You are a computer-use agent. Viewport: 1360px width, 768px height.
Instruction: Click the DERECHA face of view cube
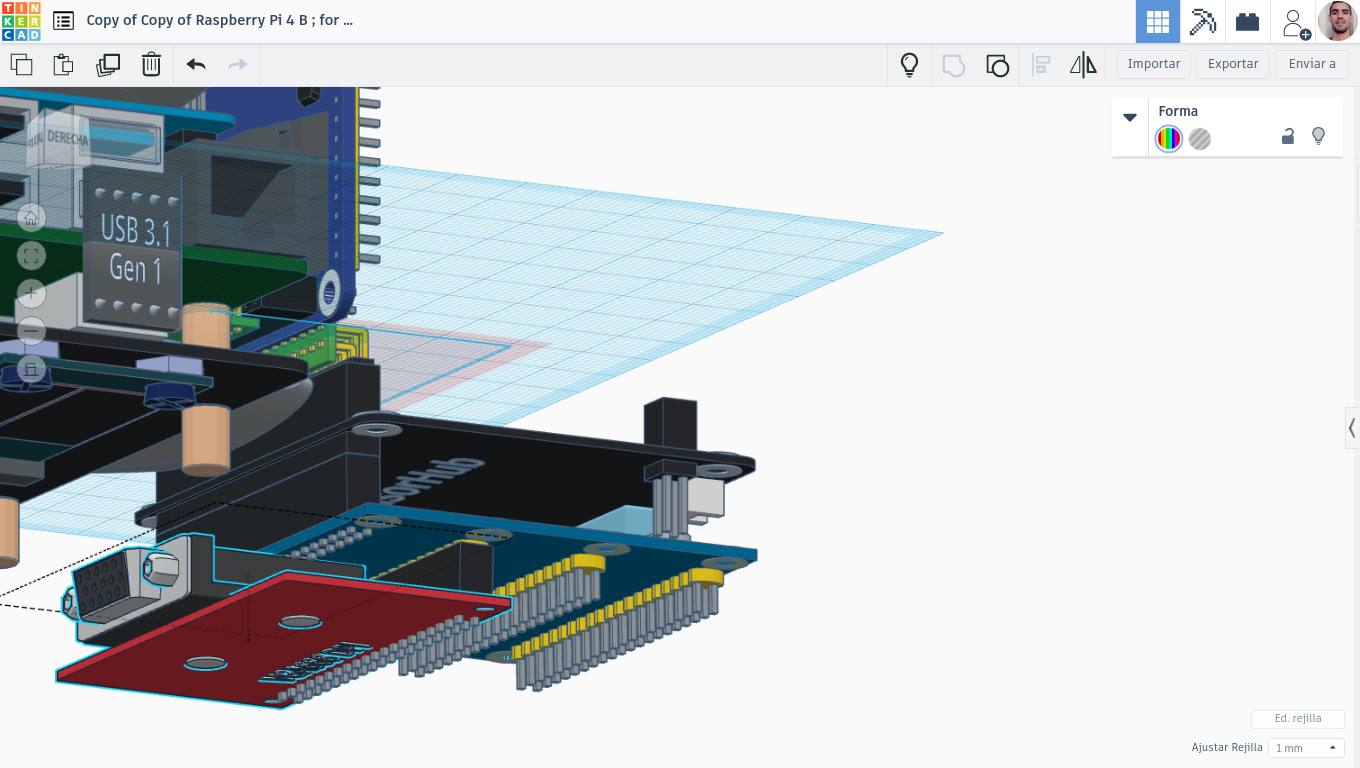tap(66, 139)
